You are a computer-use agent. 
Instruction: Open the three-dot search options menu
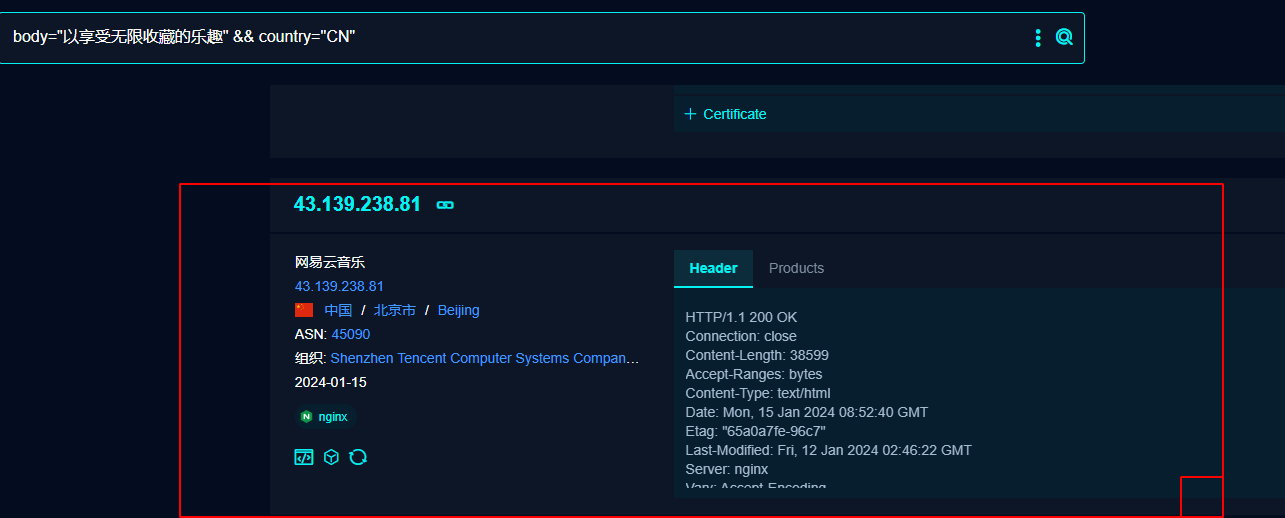1038,37
